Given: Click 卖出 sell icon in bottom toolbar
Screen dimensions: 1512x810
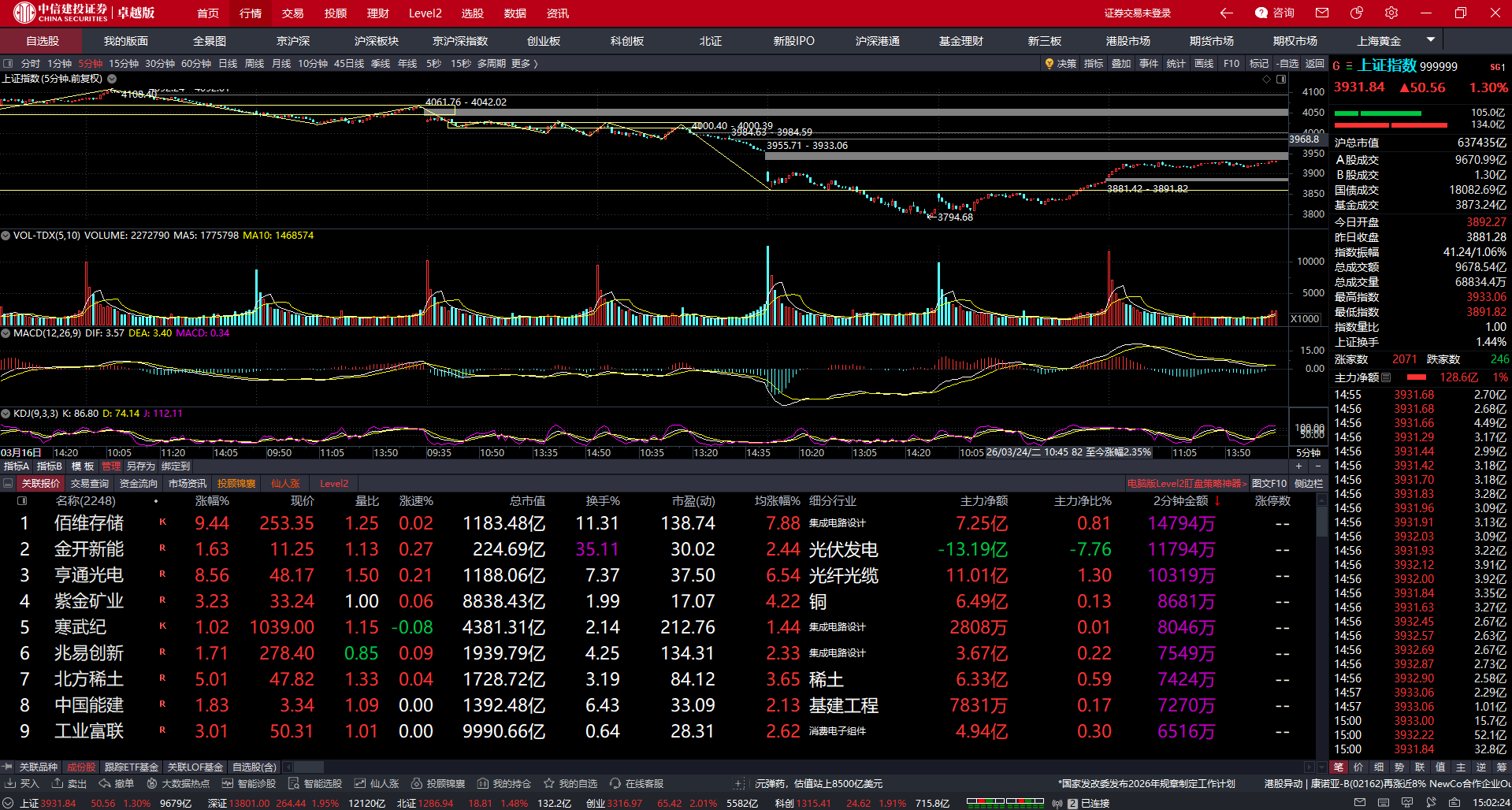Looking at the screenshot, I should (x=69, y=784).
